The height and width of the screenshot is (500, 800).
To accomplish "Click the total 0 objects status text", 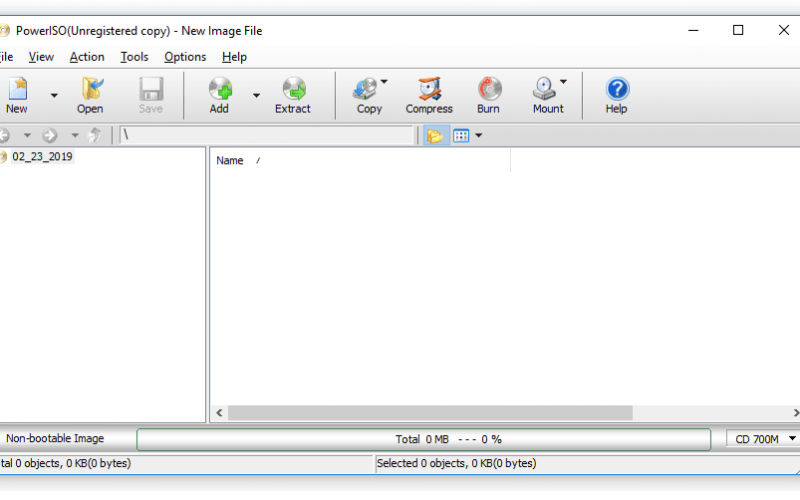I will [x=65, y=463].
